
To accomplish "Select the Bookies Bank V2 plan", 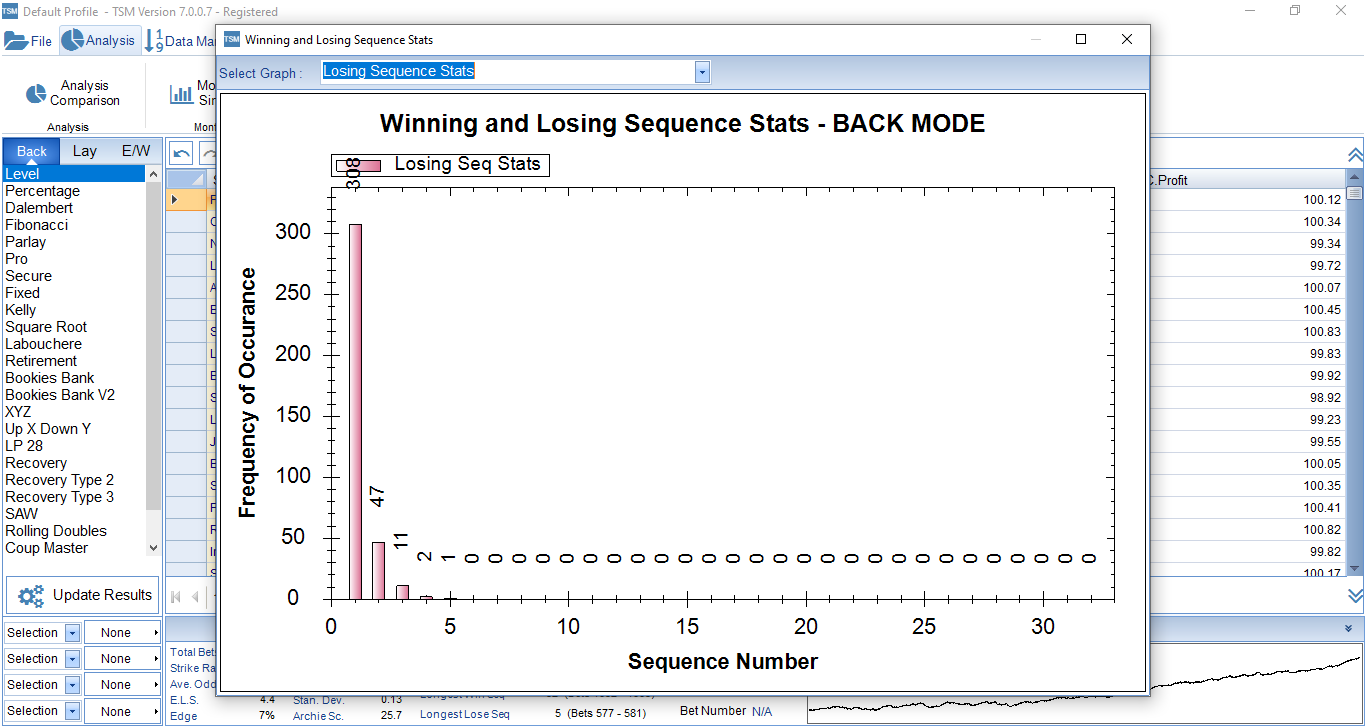I will (75, 395).
